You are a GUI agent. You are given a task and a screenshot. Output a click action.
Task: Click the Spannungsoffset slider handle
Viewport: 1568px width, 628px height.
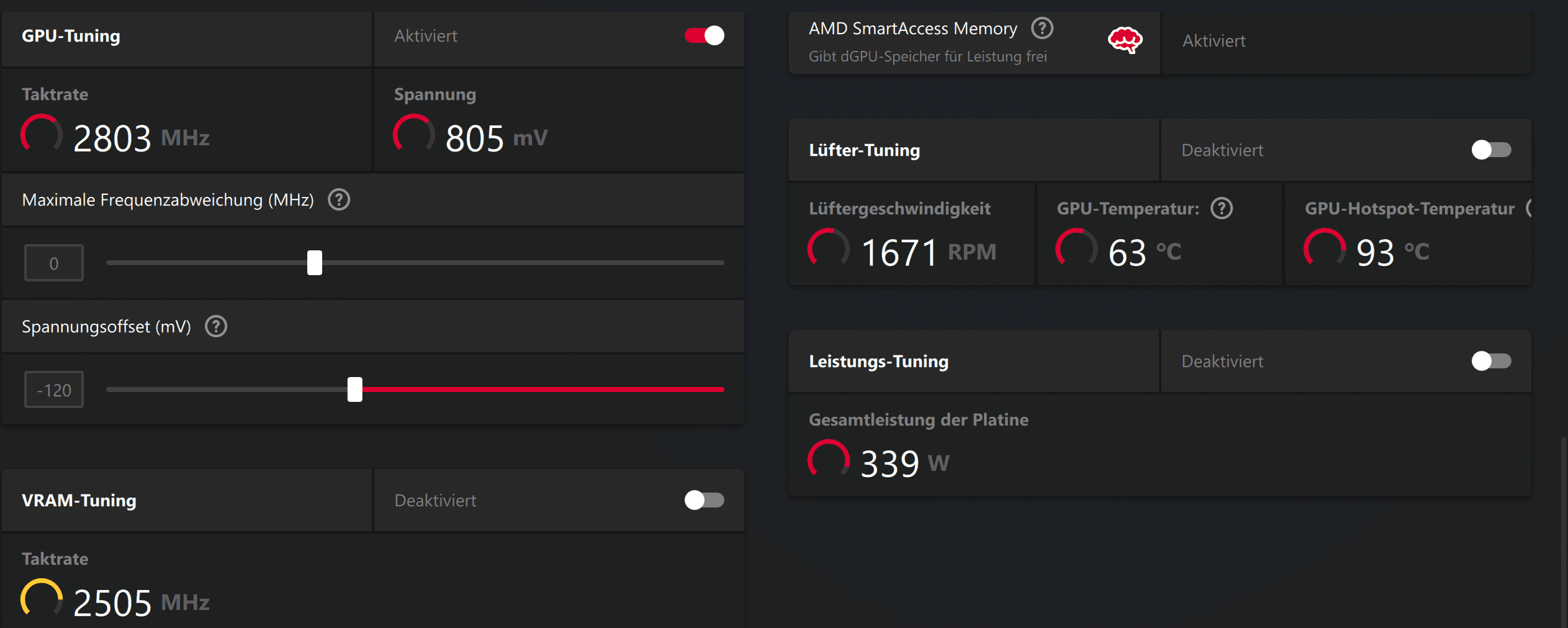pos(354,389)
